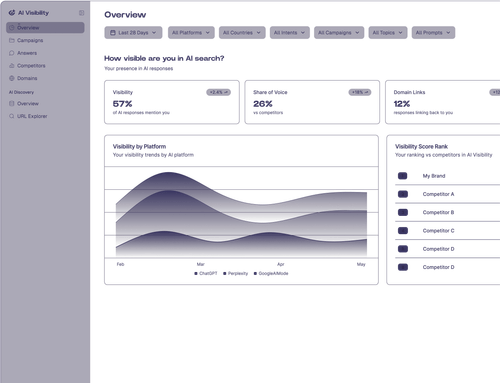Click the rank badge next to My Brand
Screen dimensions: 500x383
(x=403, y=176)
